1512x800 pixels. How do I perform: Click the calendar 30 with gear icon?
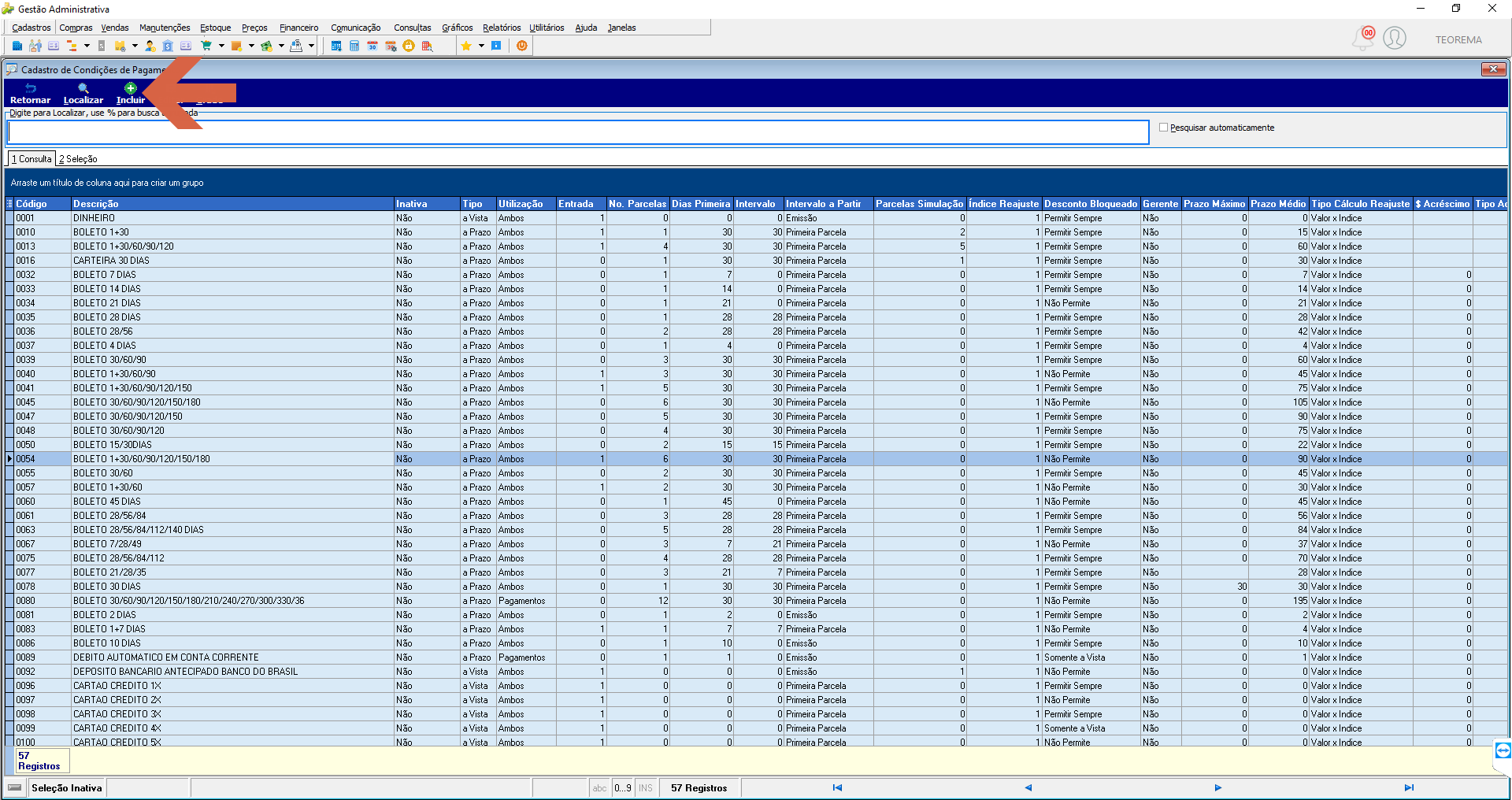point(391,46)
